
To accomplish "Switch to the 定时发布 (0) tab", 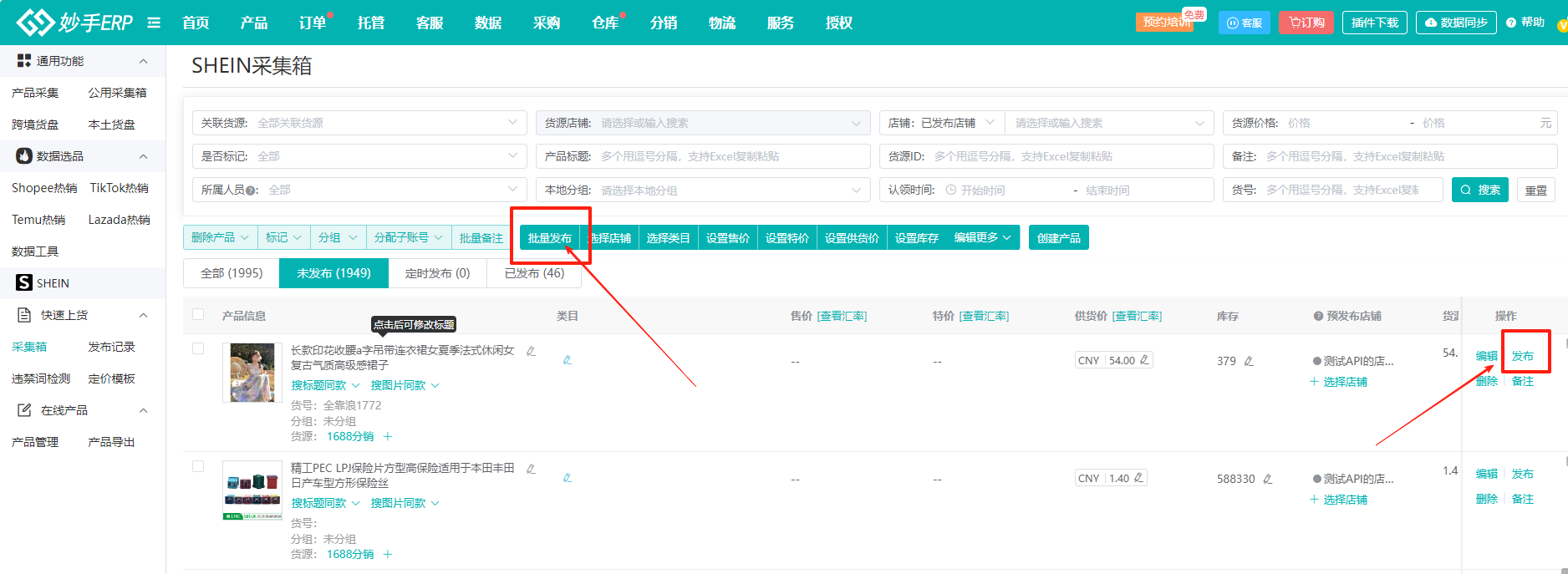I will click(x=437, y=273).
